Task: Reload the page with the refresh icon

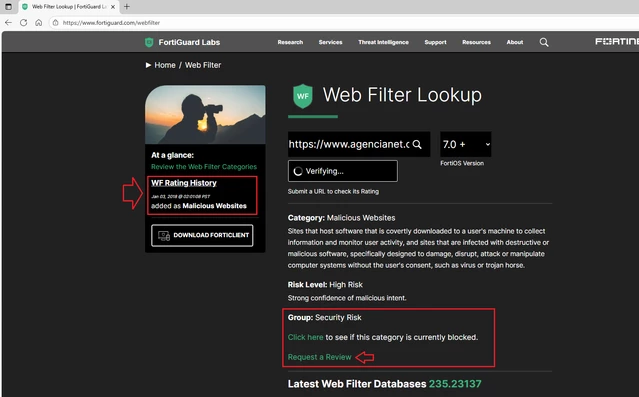Action: [x=24, y=22]
